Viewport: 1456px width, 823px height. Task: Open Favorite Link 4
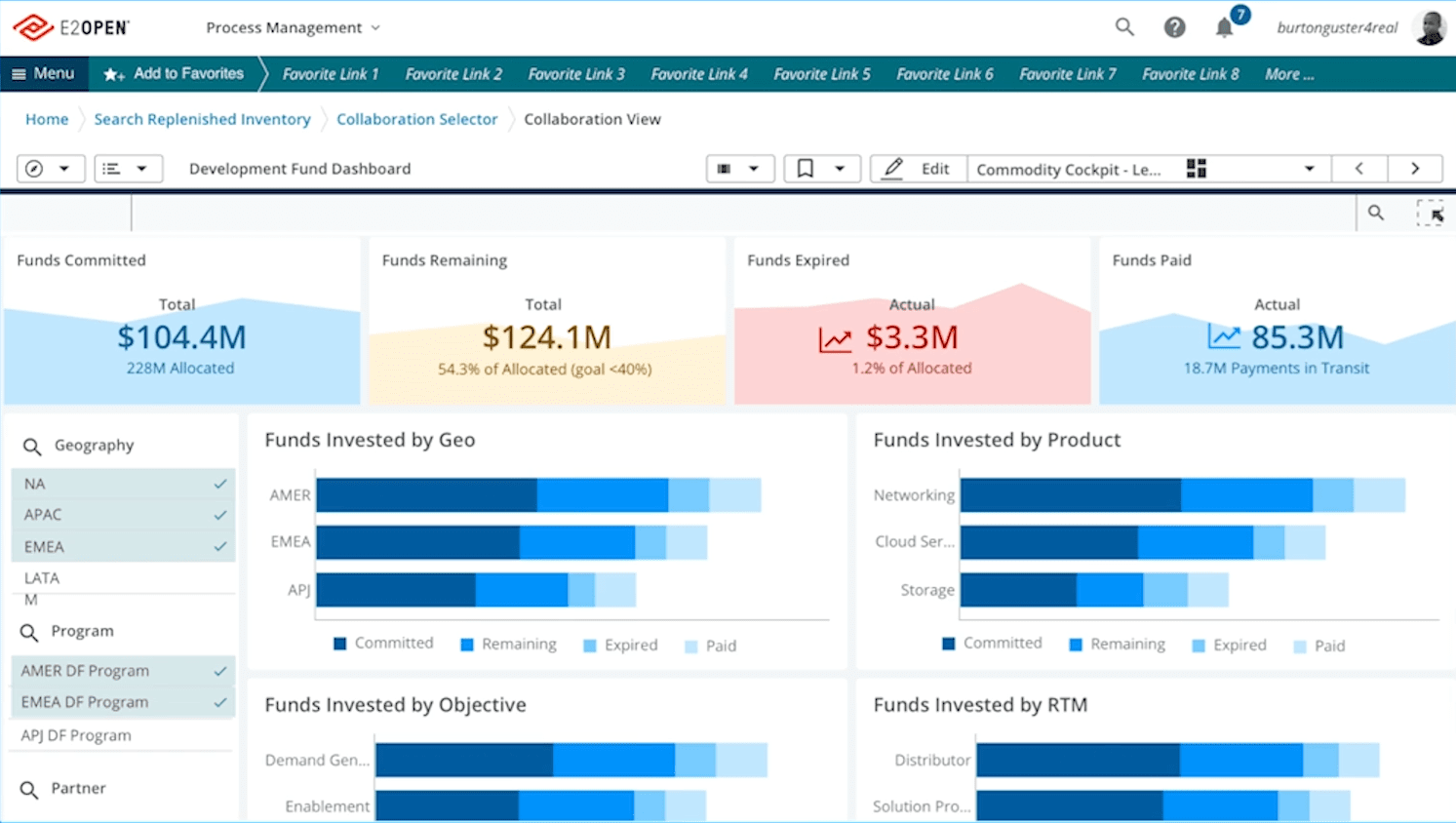click(699, 74)
